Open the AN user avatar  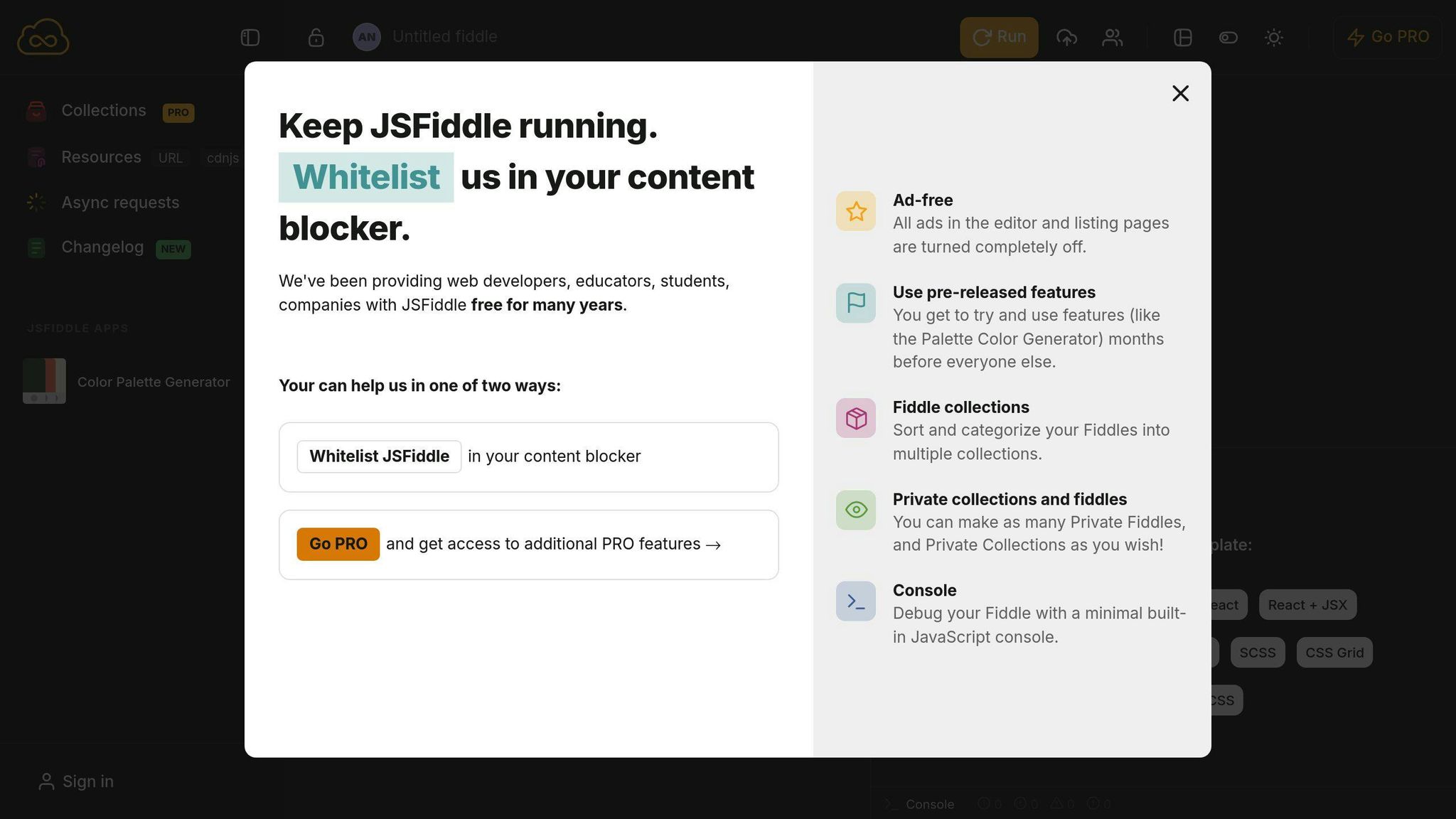[367, 37]
